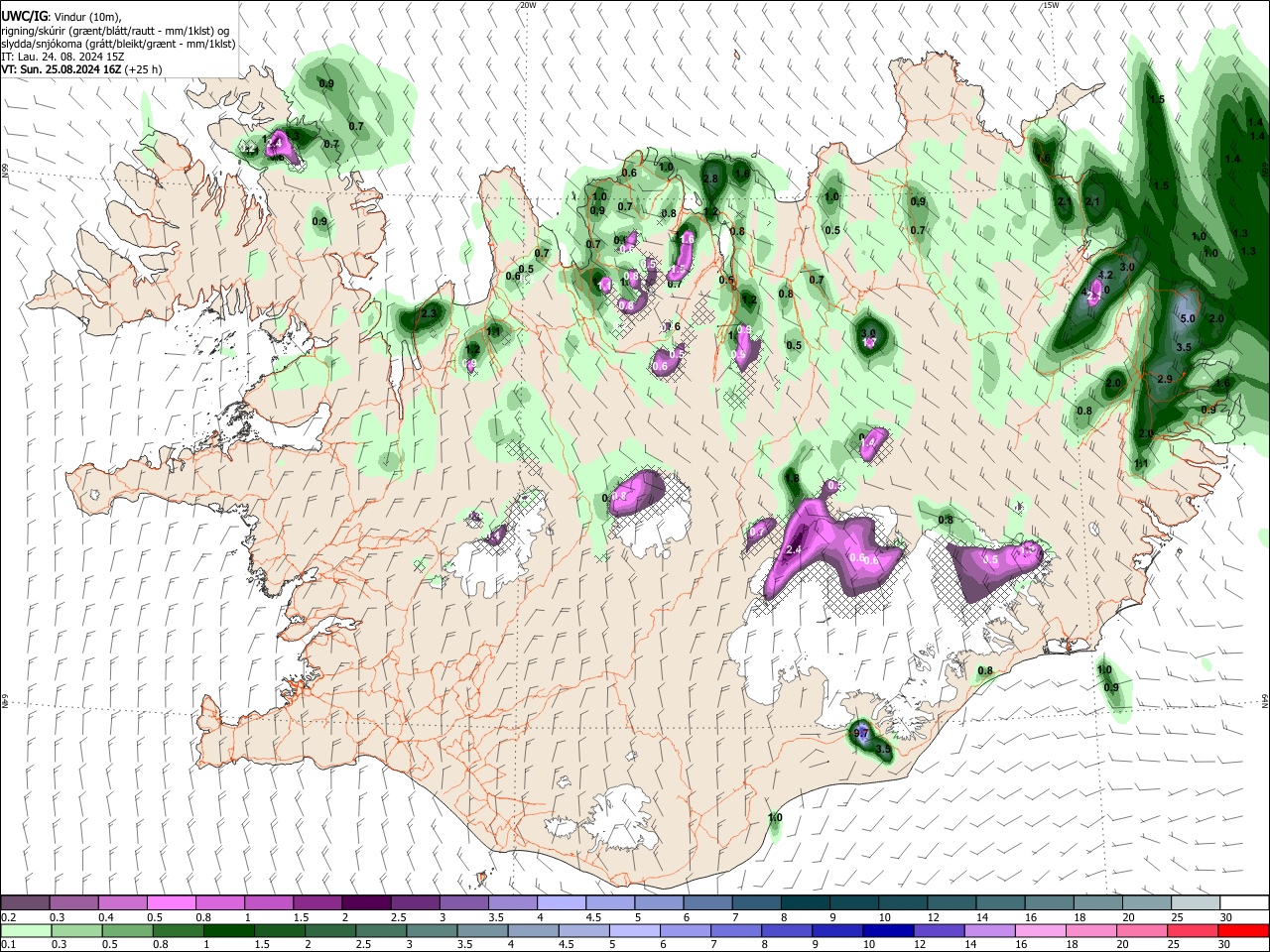
Task: Click the '12' label in the upper legend row
Action: (x=933, y=917)
